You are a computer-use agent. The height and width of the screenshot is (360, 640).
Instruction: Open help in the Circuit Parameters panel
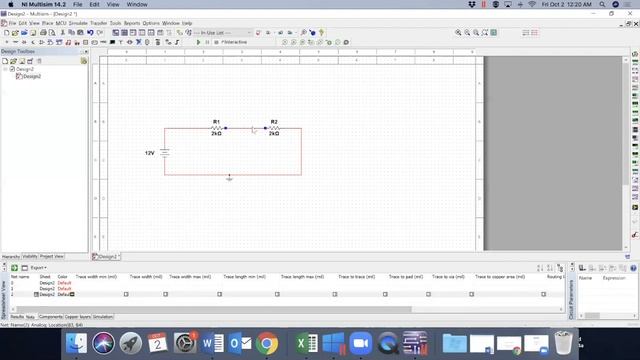633,268
